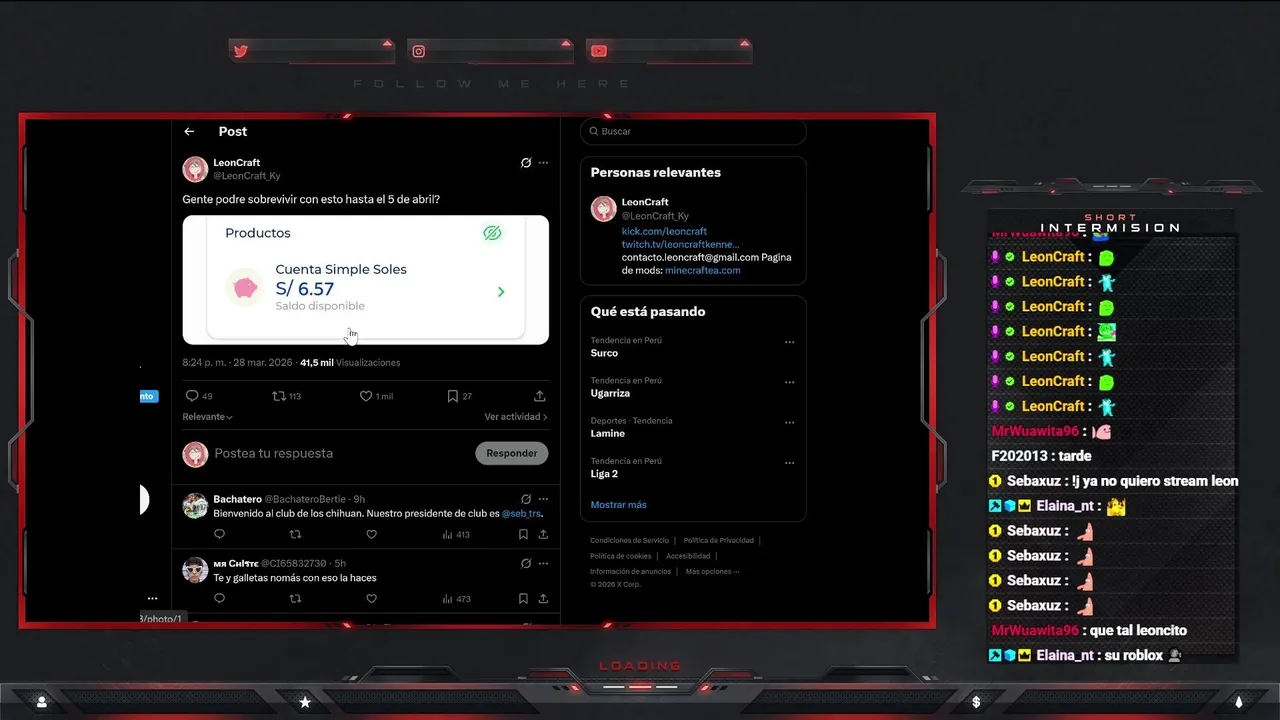Open the left sidebar three-dot more menu
Viewport: 1280px width, 720px height.
coord(152,599)
